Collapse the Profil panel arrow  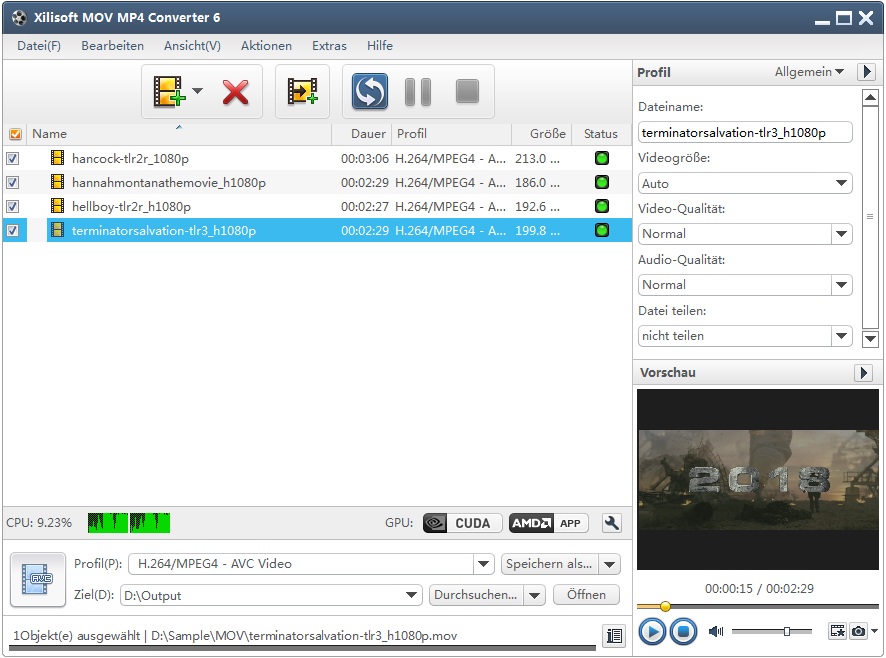867,72
